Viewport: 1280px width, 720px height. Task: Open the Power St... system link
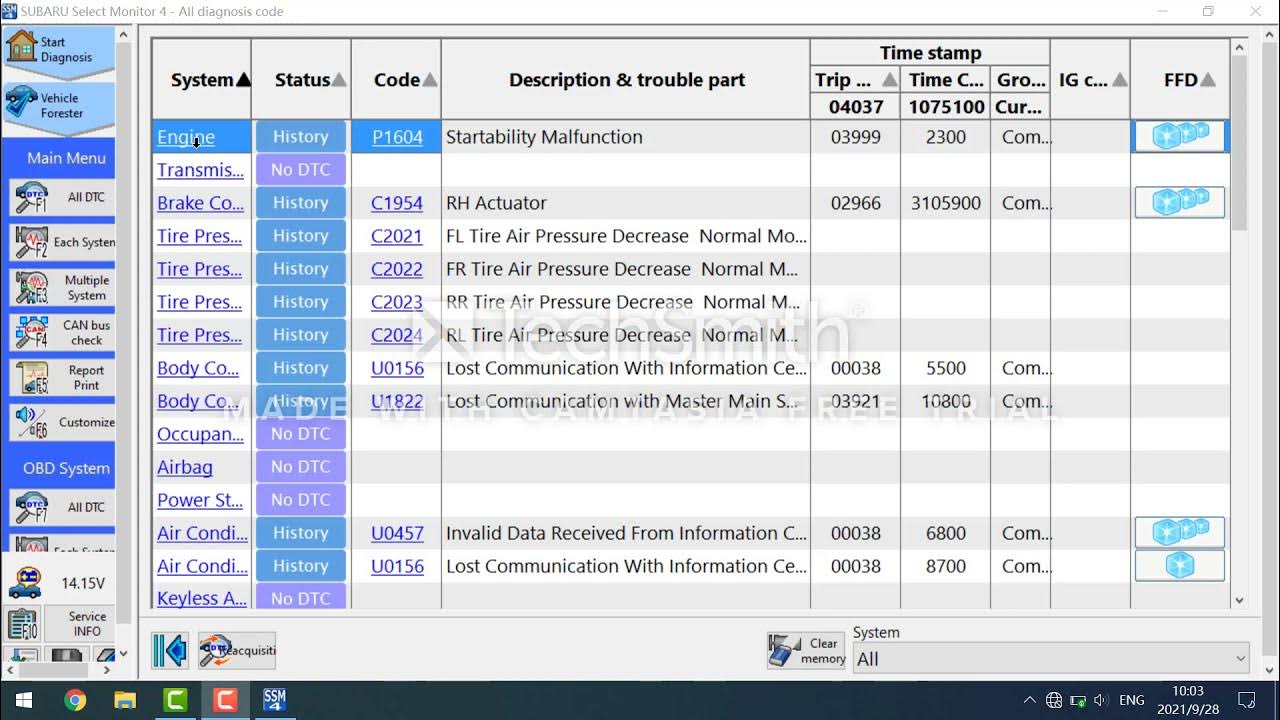[x=200, y=500]
